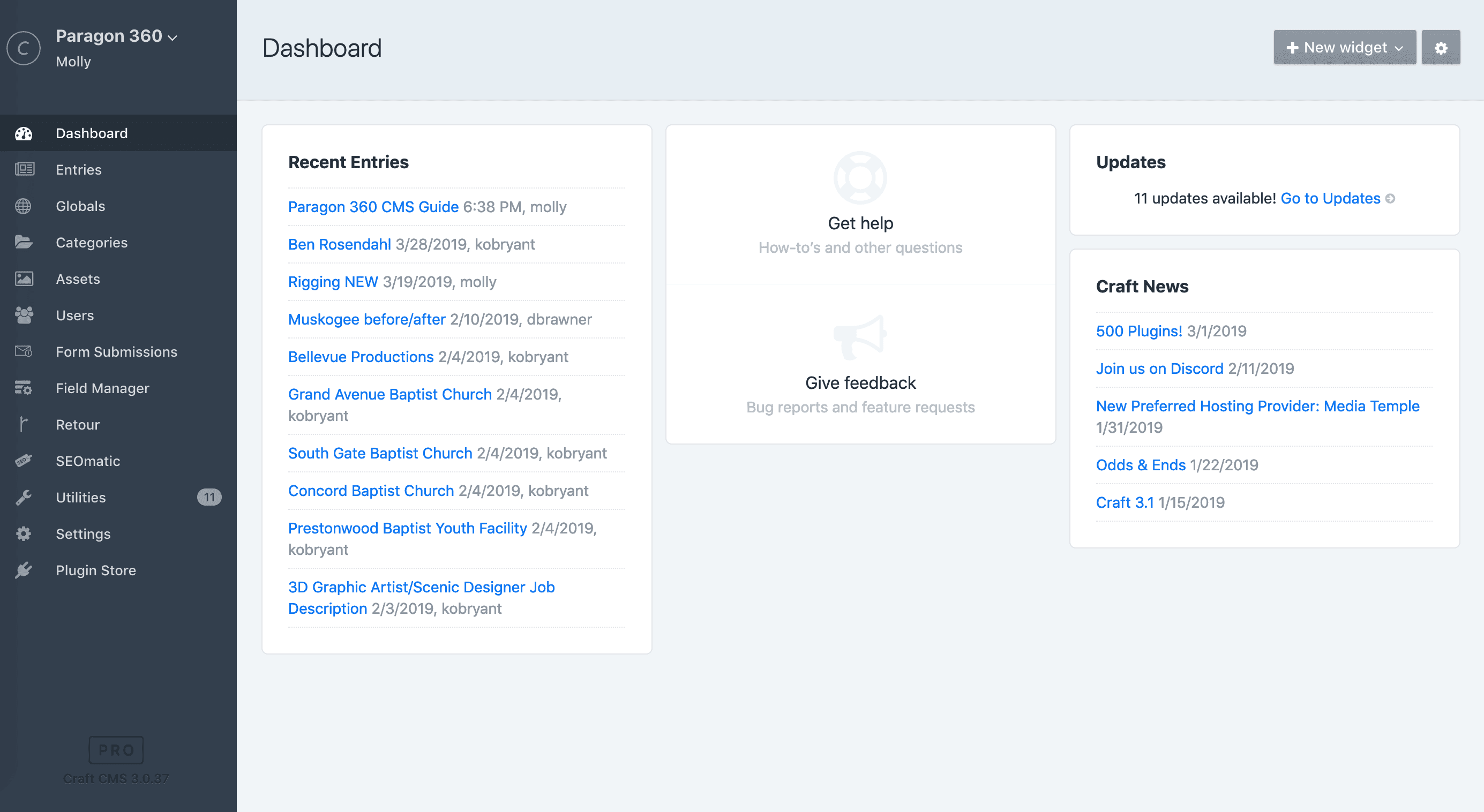This screenshot has width=1484, height=812.
Task: Open Settings from the sidebar
Action: pos(118,534)
